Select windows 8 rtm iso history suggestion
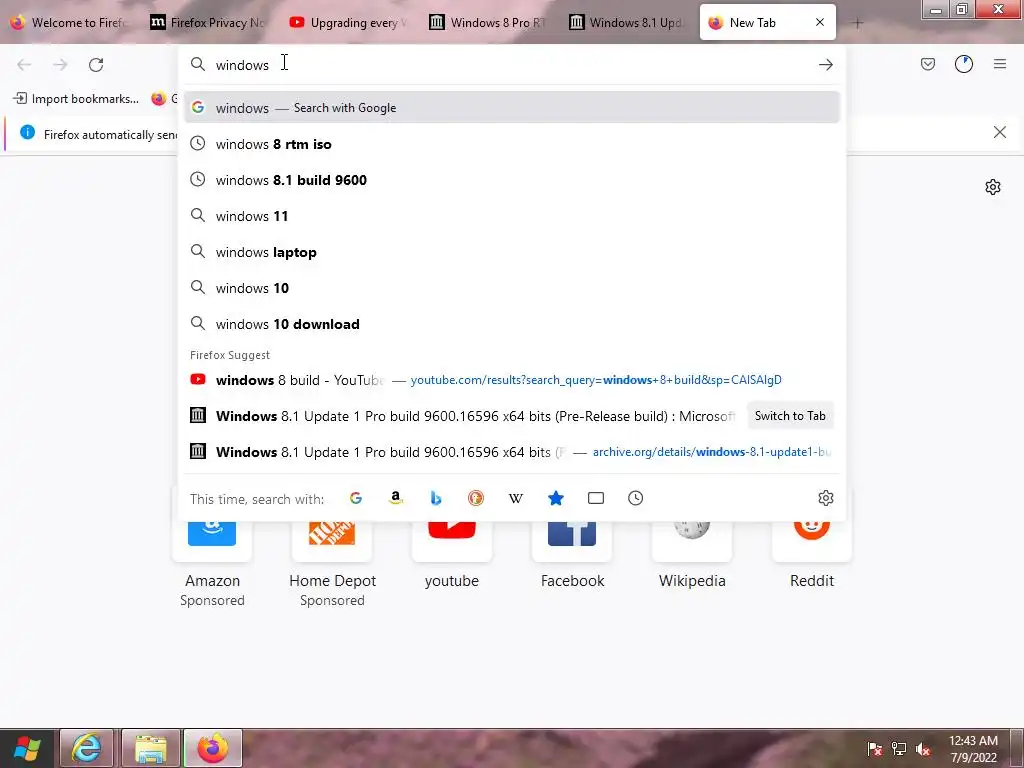This screenshot has width=1024, height=768. [x=512, y=144]
